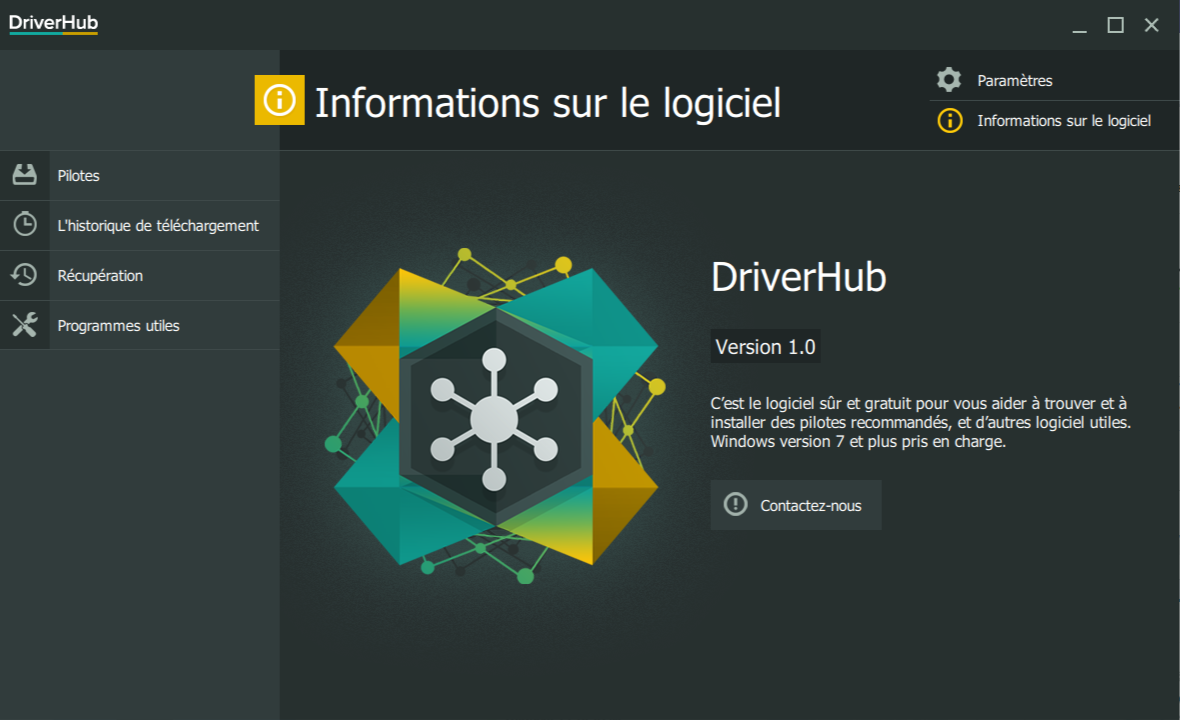Click the software description paragraph
The height and width of the screenshot is (720, 1180).
click(920, 422)
